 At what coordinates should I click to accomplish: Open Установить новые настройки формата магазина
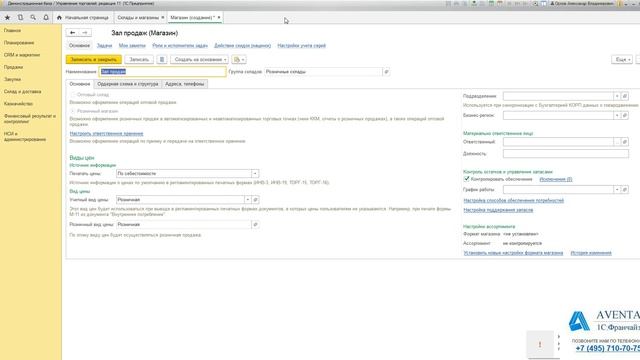click(513, 253)
